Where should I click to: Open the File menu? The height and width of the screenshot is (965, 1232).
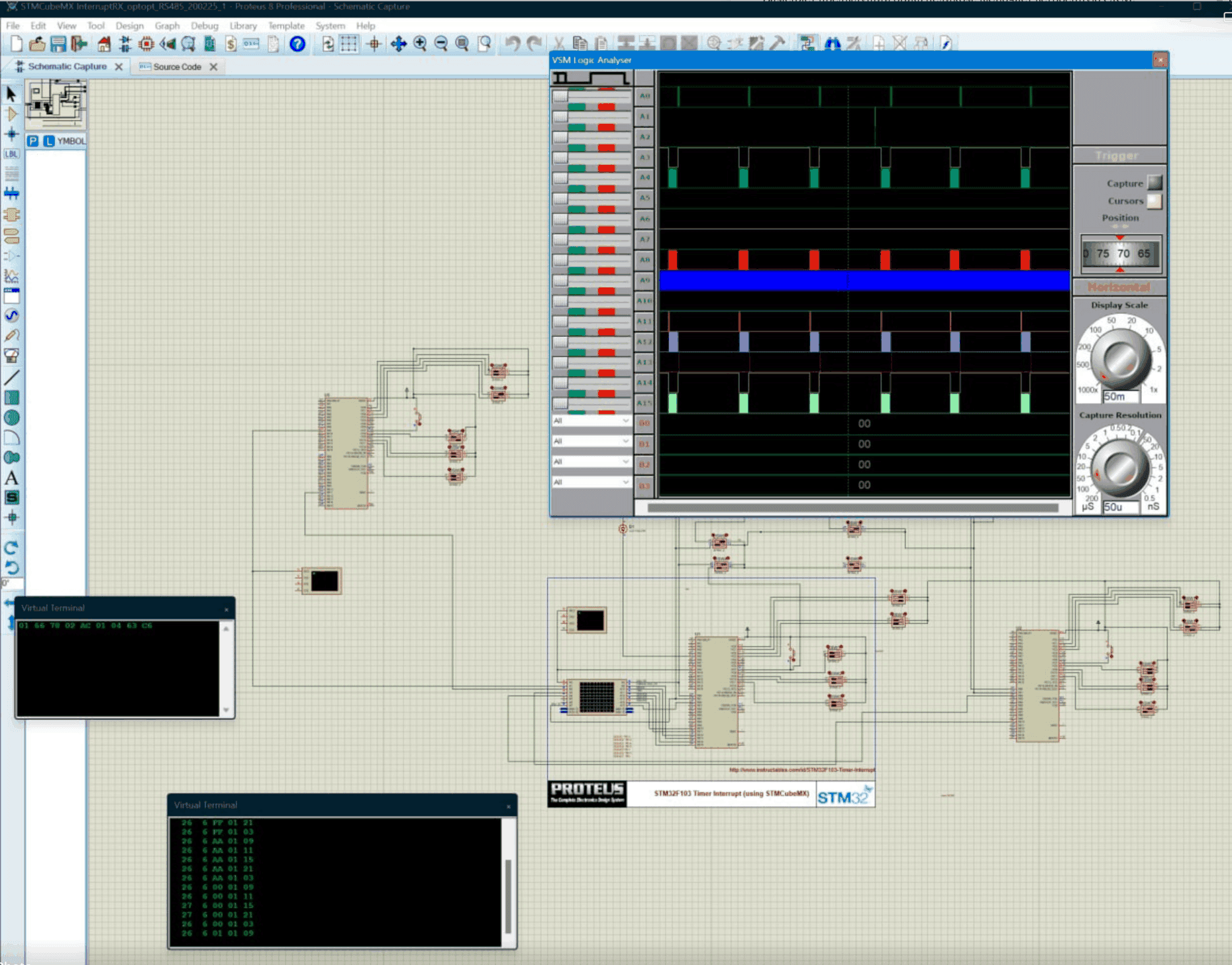[x=13, y=26]
